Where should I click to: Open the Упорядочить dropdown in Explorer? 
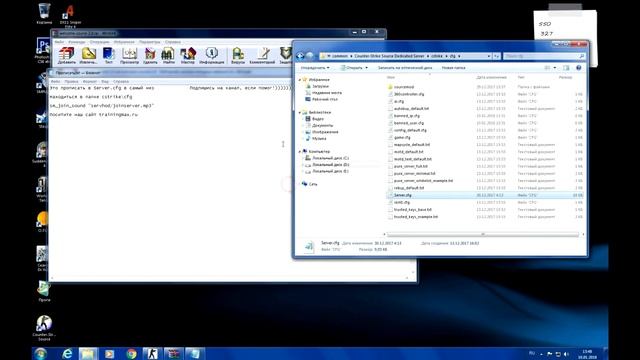315,68
